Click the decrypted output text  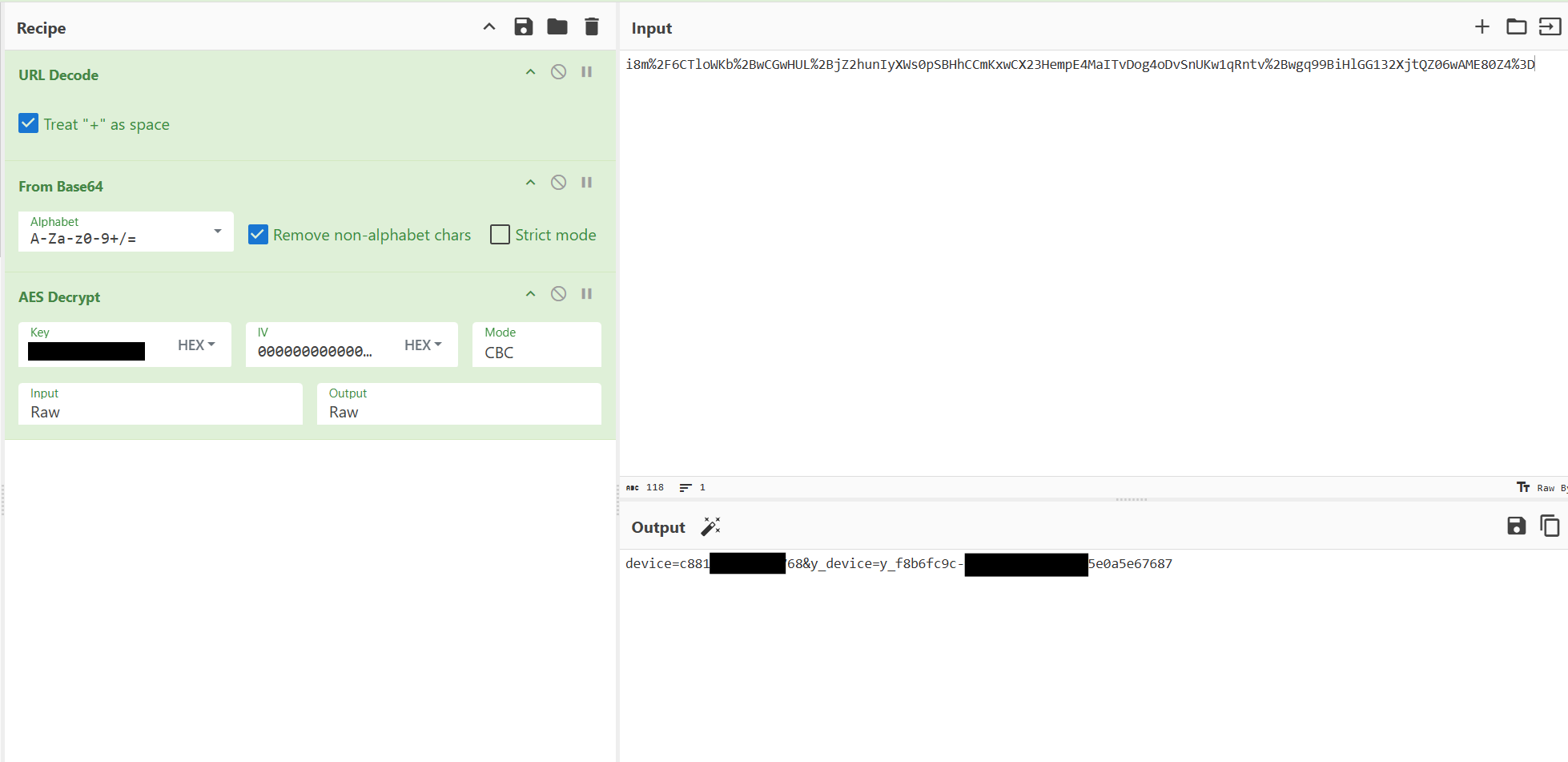[899, 563]
